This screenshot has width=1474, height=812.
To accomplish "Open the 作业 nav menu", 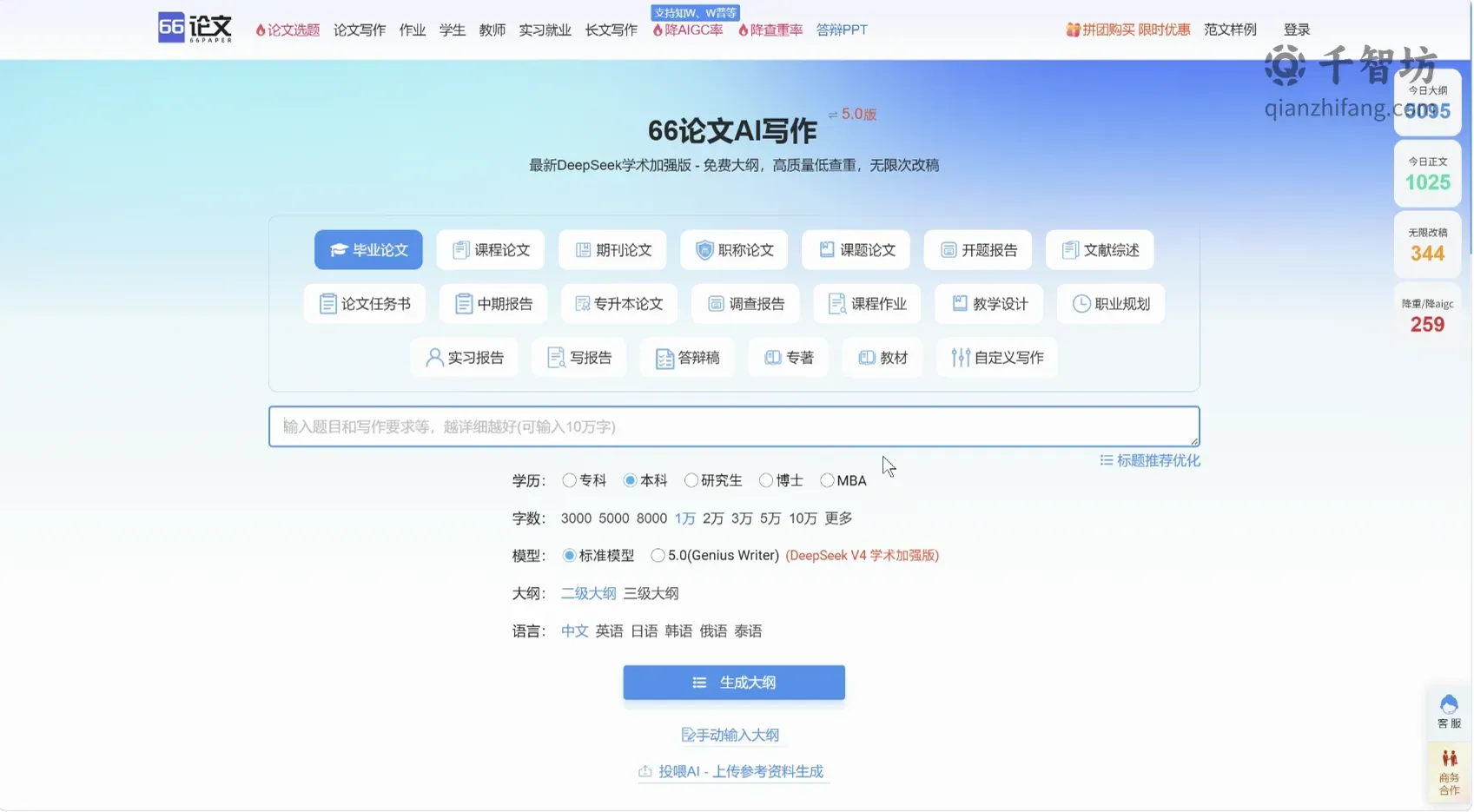I will point(413,30).
